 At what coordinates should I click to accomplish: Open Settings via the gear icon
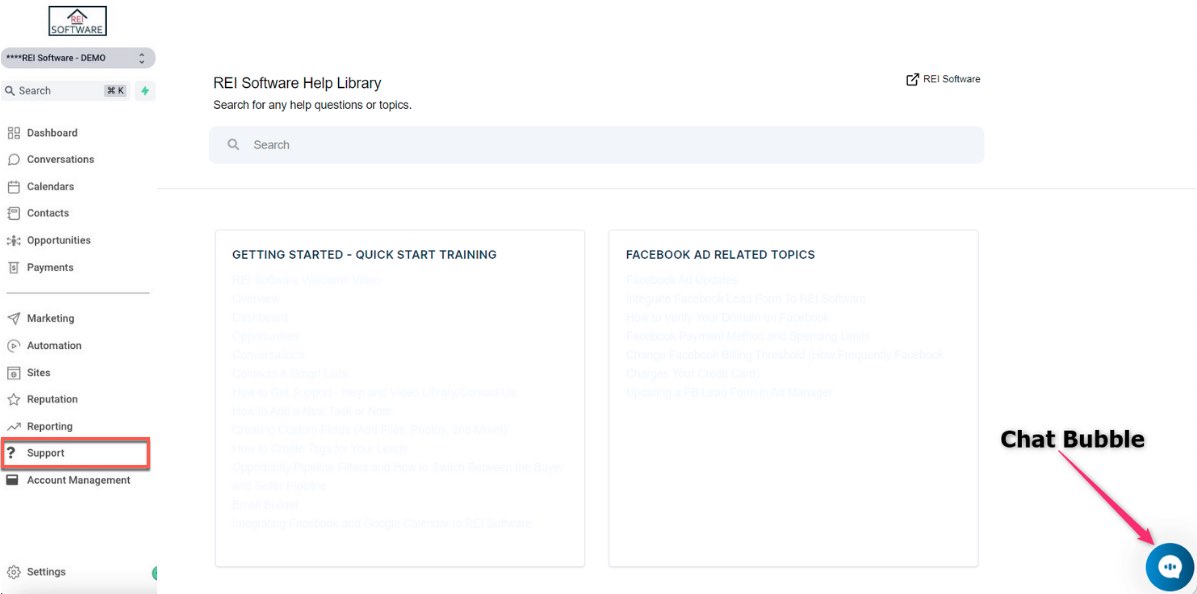14,572
